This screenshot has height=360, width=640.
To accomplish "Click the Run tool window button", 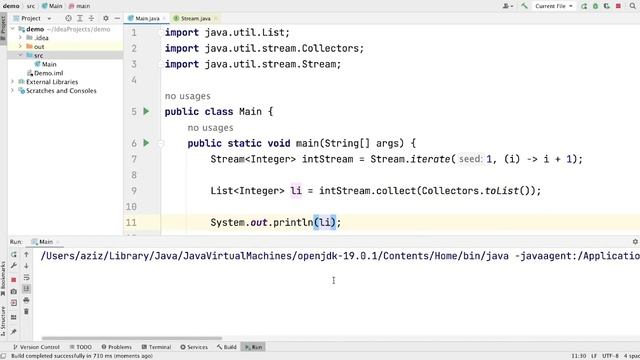I will tap(253, 347).
